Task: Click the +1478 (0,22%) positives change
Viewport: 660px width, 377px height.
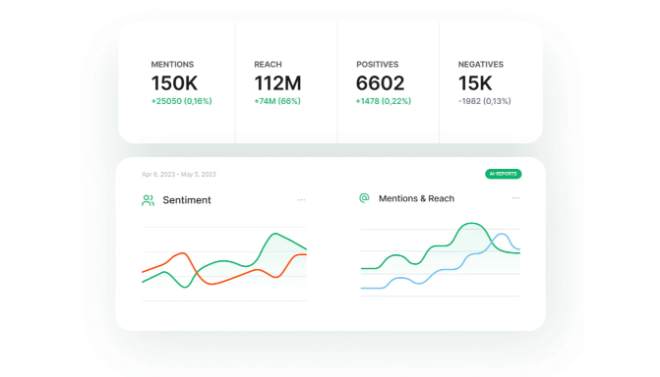Action: tap(383, 101)
